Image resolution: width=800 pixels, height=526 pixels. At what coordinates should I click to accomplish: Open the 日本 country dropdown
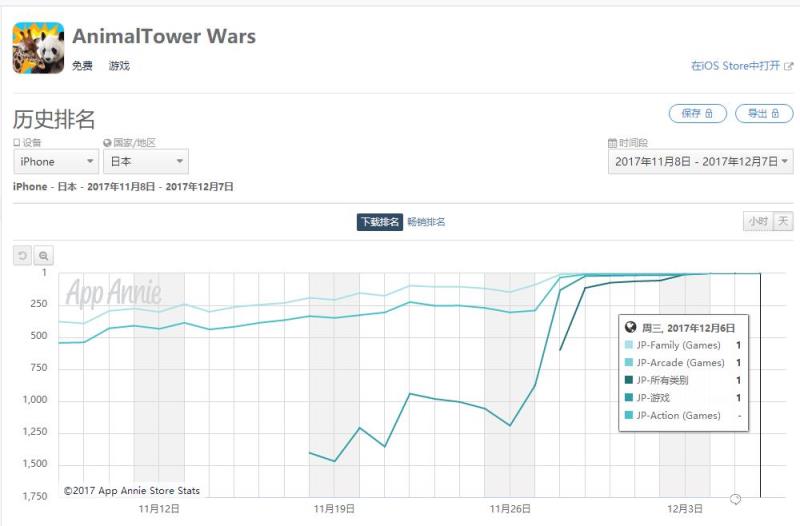[146, 162]
